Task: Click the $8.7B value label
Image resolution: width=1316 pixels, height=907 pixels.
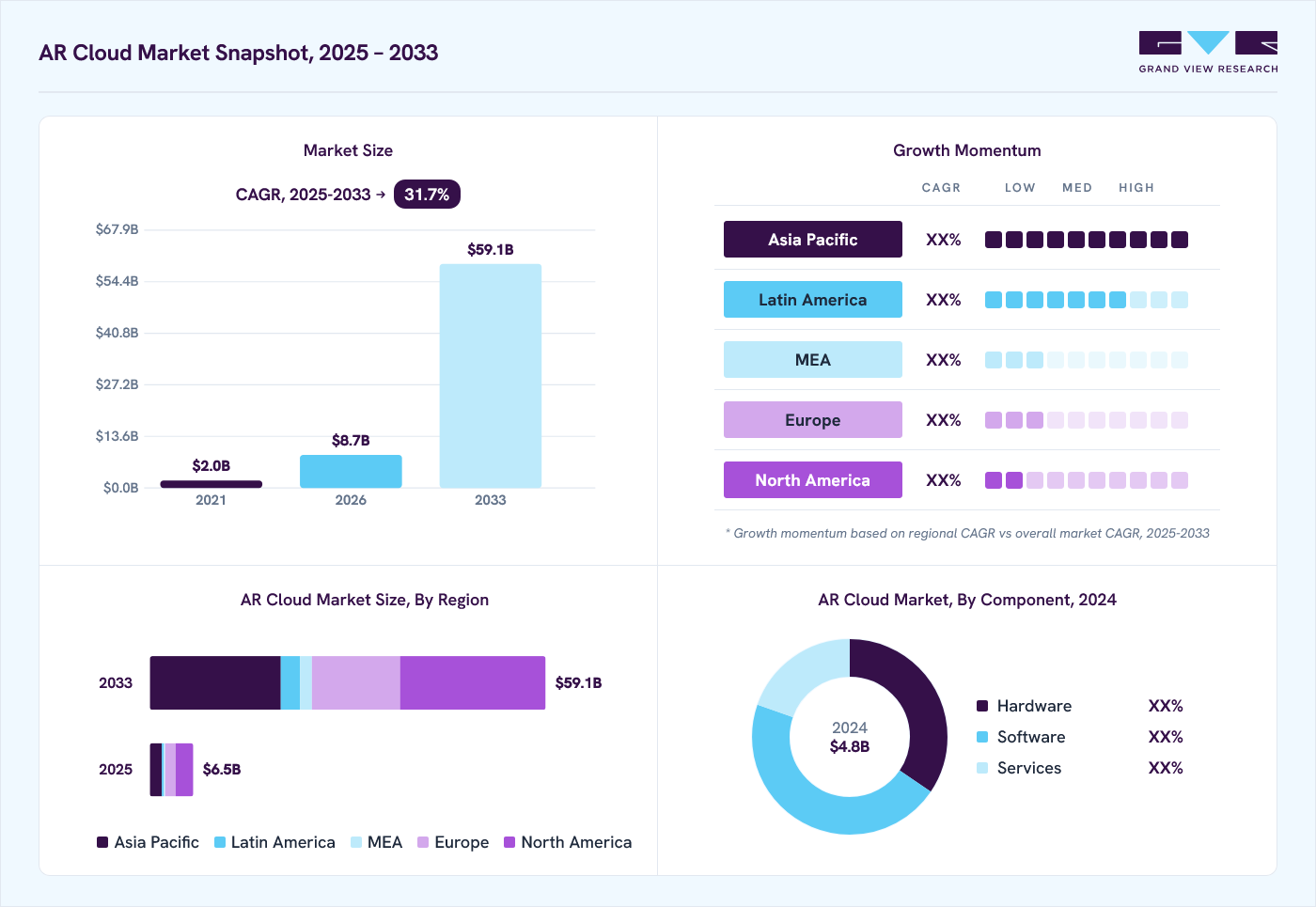Action: [x=351, y=440]
